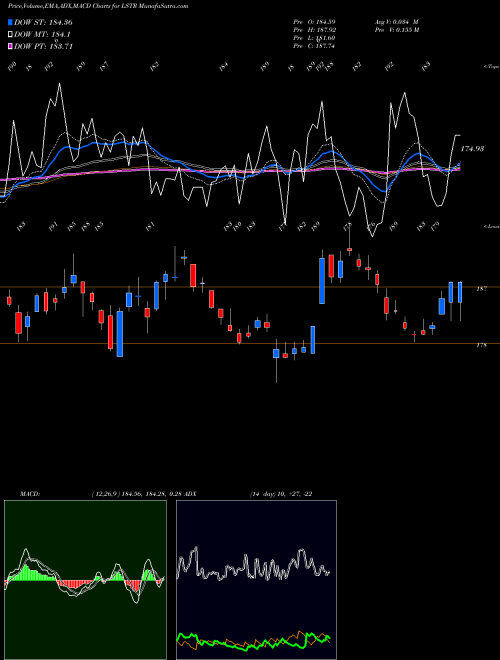Viewport: 500px width, 660px height.
Task: Click the 'Pre V: 0.155 M' text
Action: pos(396,30)
